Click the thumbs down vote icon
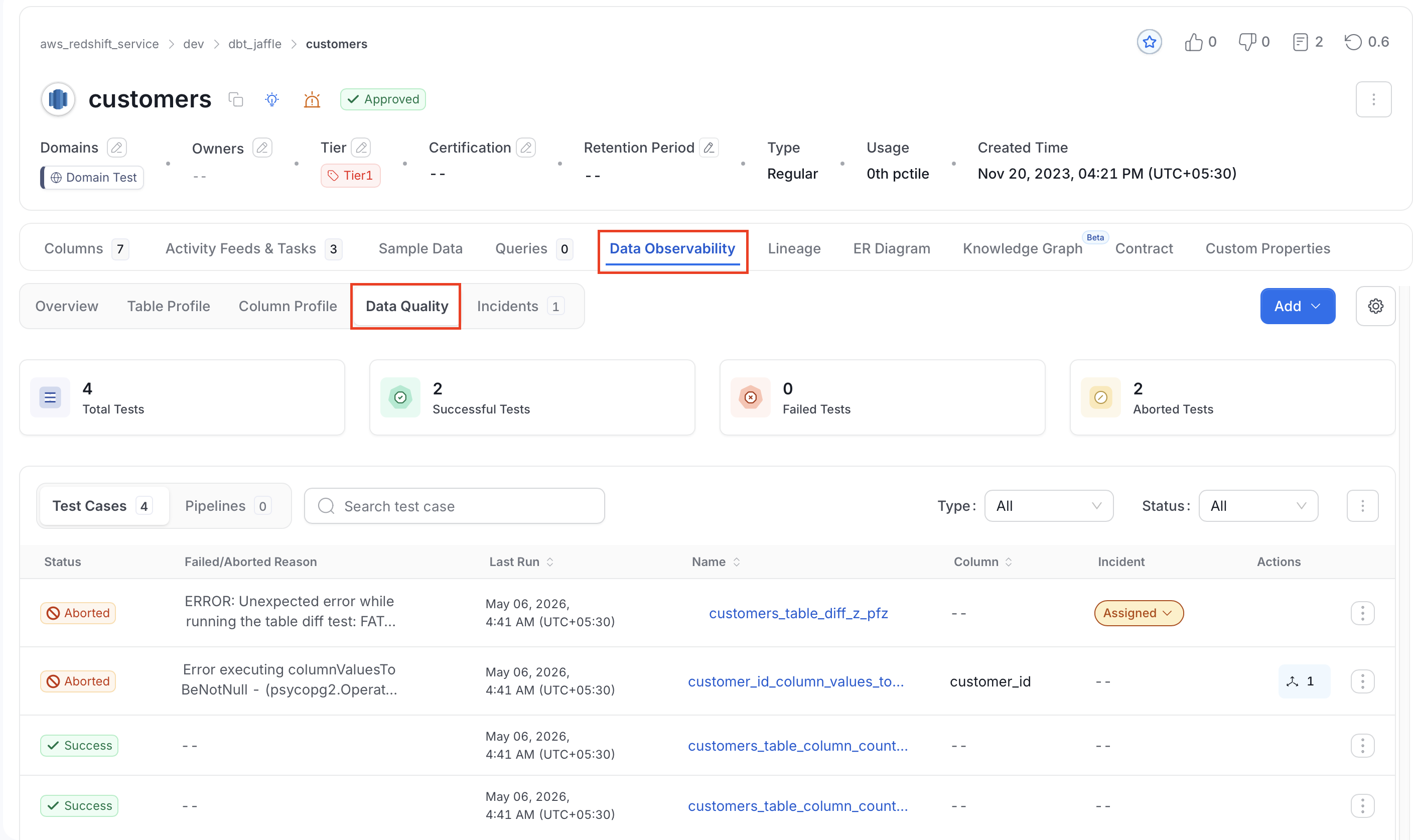1413x840 pixels. point(1246,42)
